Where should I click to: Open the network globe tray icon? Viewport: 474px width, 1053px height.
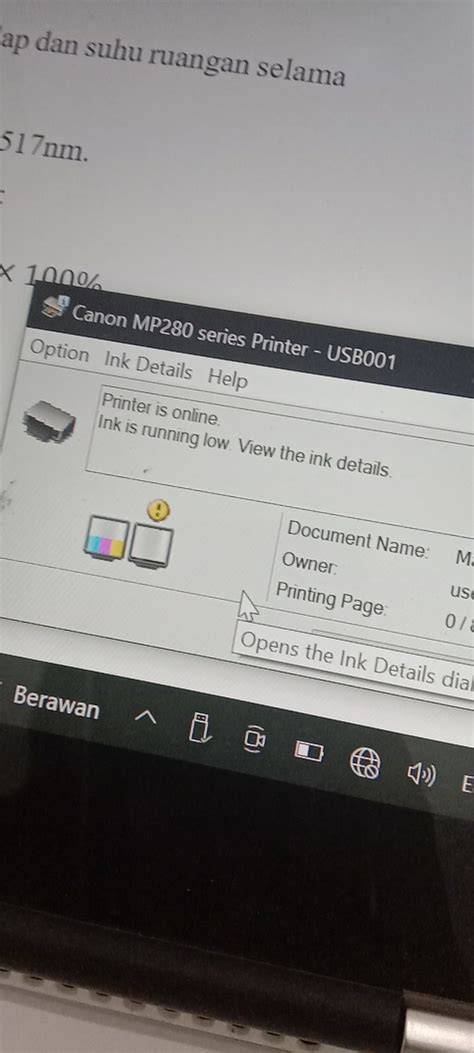pos(365,763)
